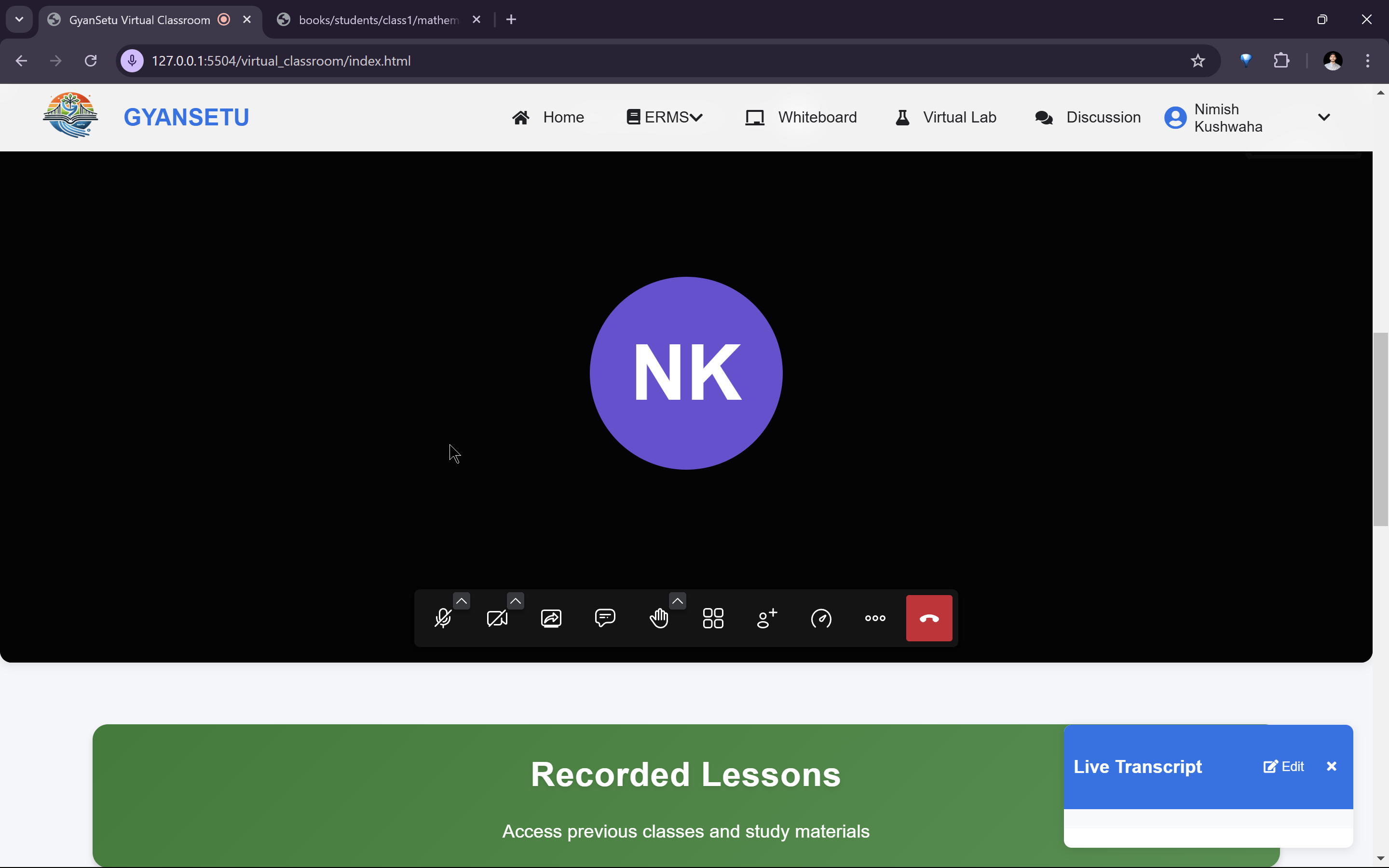Open the ERMS dropdown menu
This screenshot has width=1389, height=868.
(x=664, y=117)
